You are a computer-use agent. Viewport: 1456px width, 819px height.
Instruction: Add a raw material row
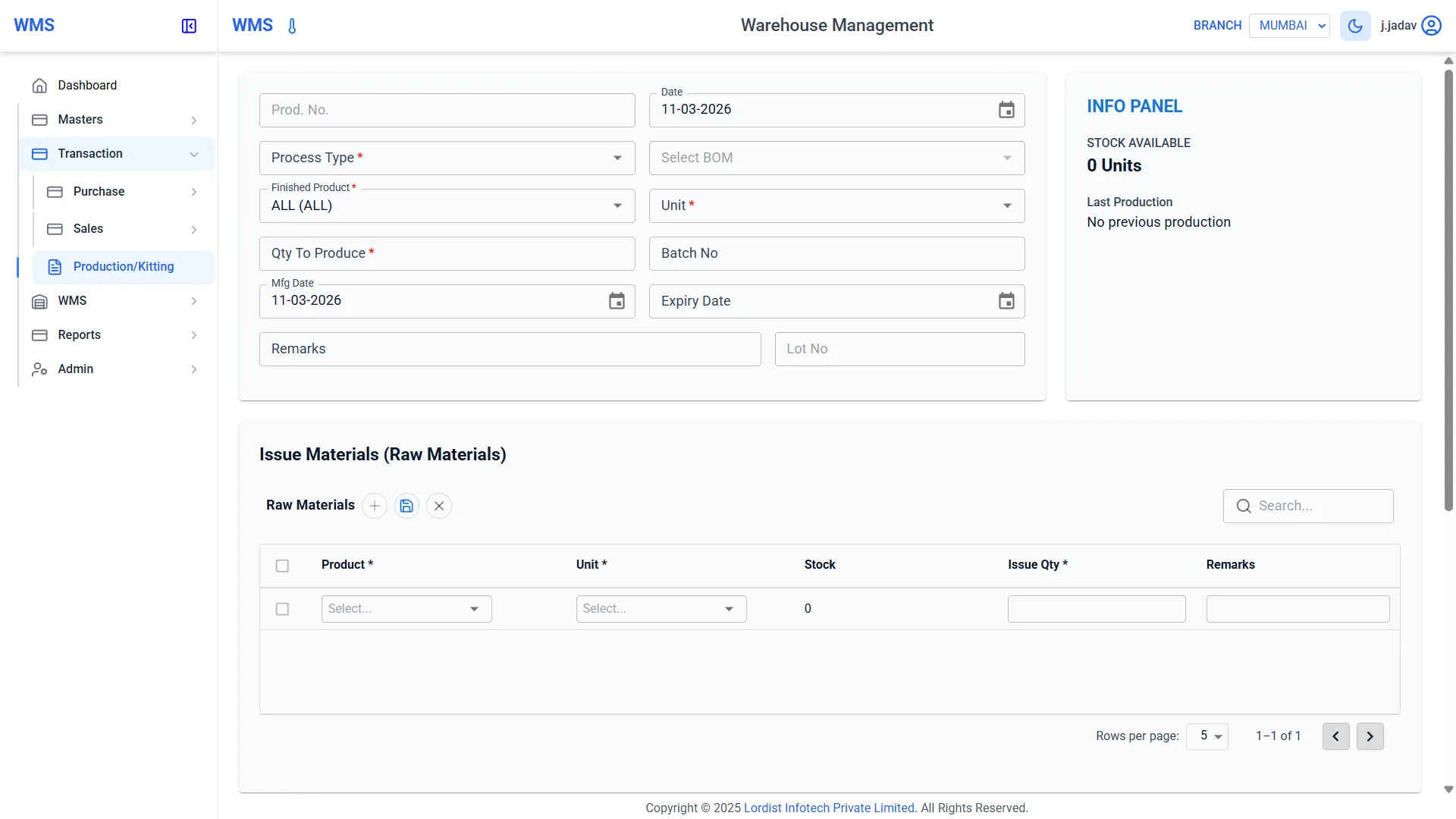375,506
